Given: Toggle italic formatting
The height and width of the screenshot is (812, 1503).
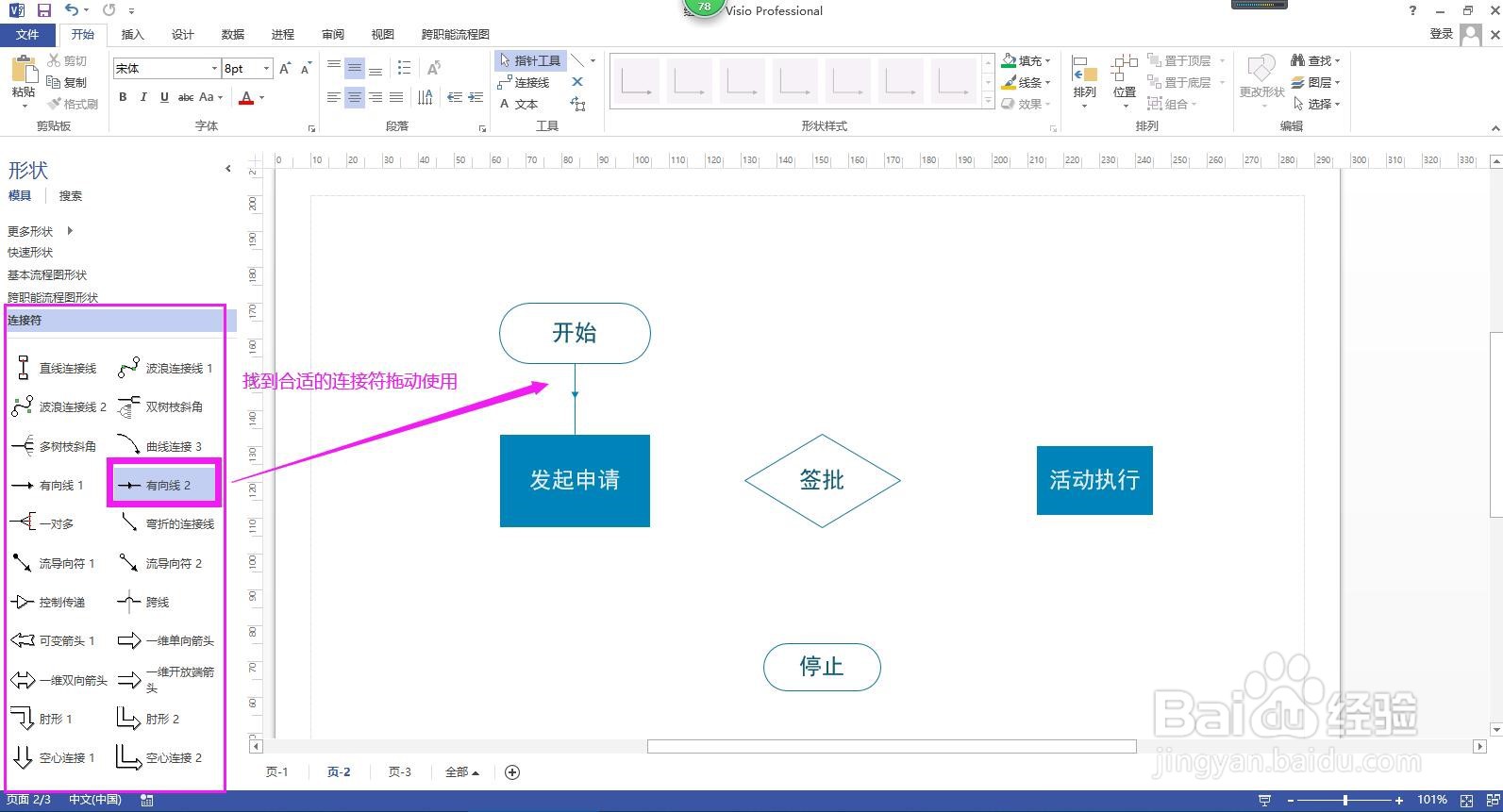Looking at the screenshot, I should 143,97.
